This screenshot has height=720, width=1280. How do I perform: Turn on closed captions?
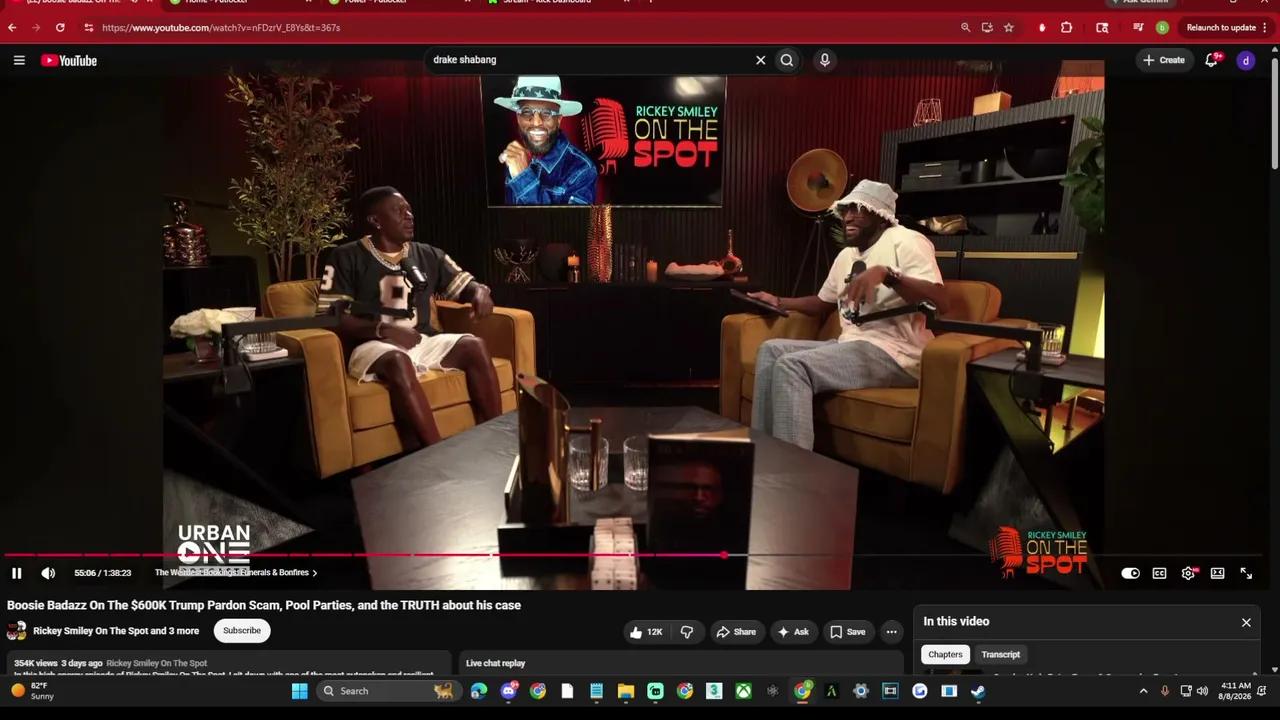[1159, 573]
